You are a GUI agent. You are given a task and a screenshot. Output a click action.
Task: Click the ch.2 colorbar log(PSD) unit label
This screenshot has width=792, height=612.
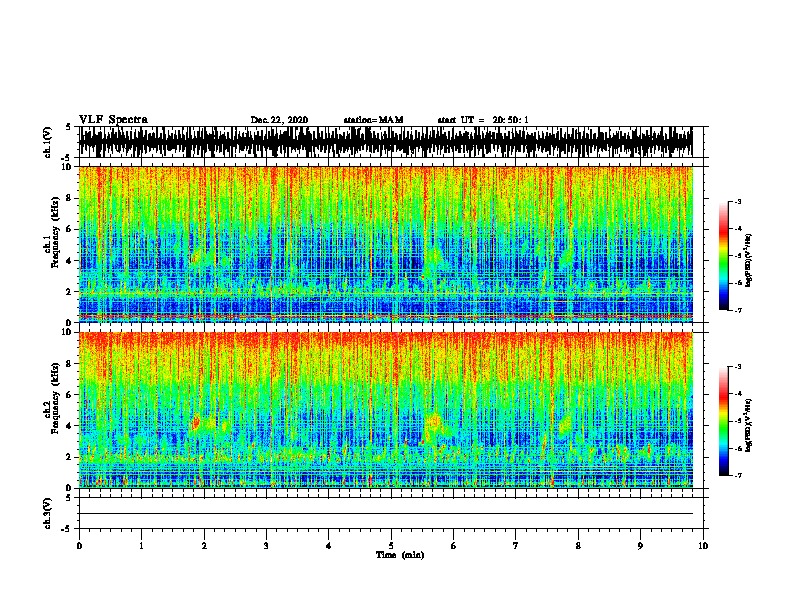coord(749,425)
